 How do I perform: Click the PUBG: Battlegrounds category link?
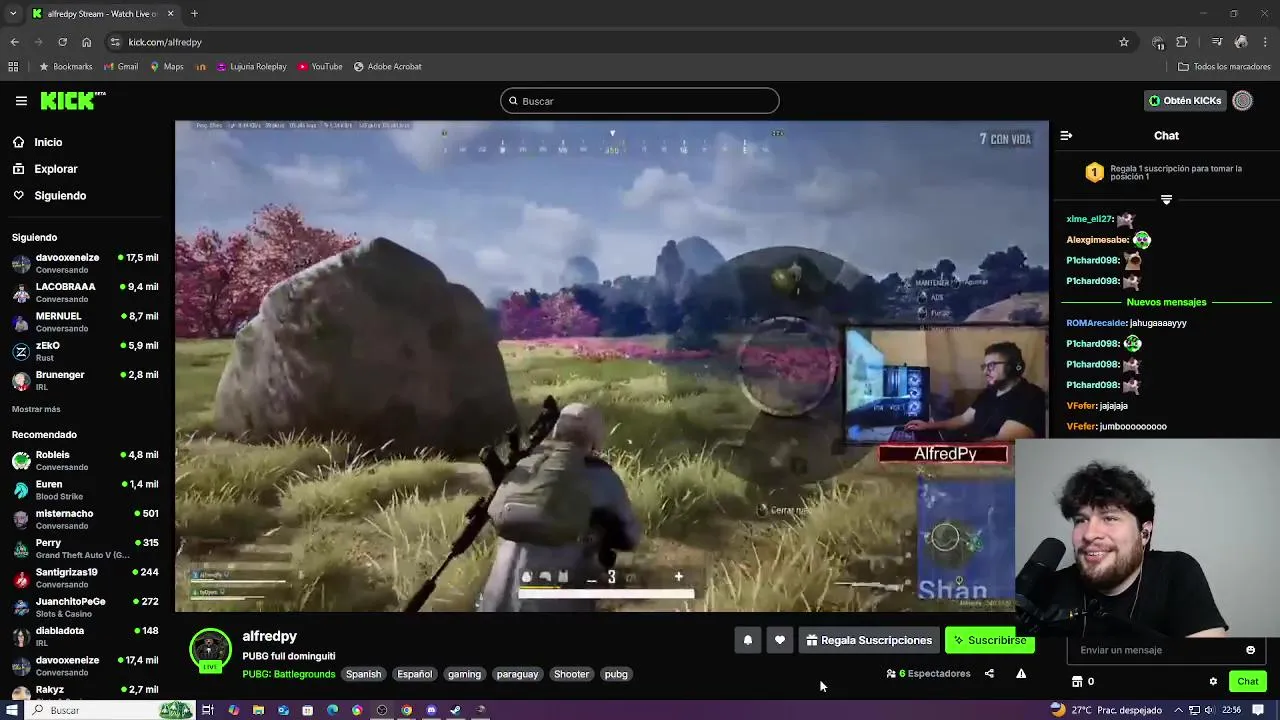click(288, 674)
